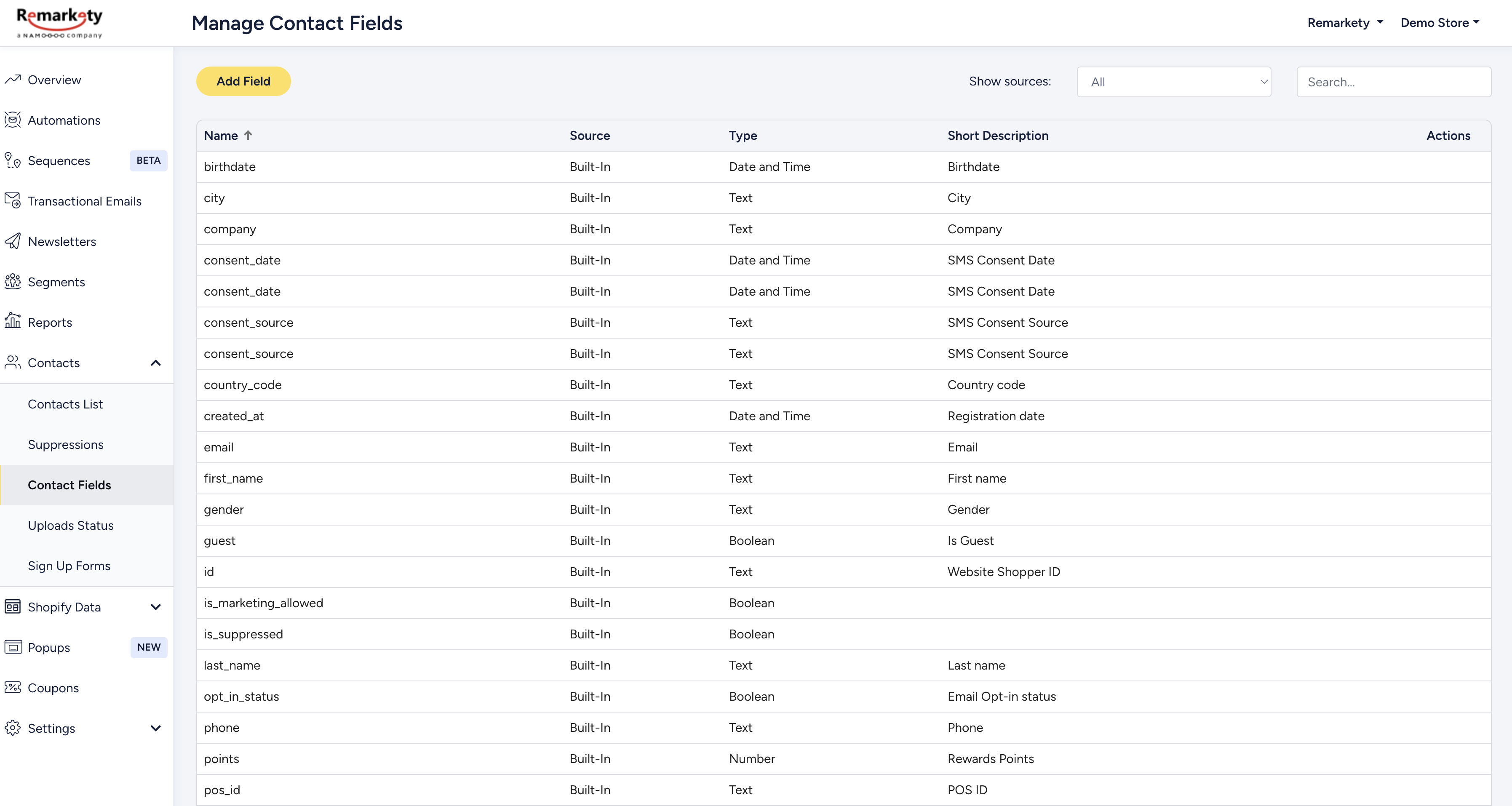
Task: Click the Shopify Data icon
Action: pyautogui.click(x=12, y=606)
